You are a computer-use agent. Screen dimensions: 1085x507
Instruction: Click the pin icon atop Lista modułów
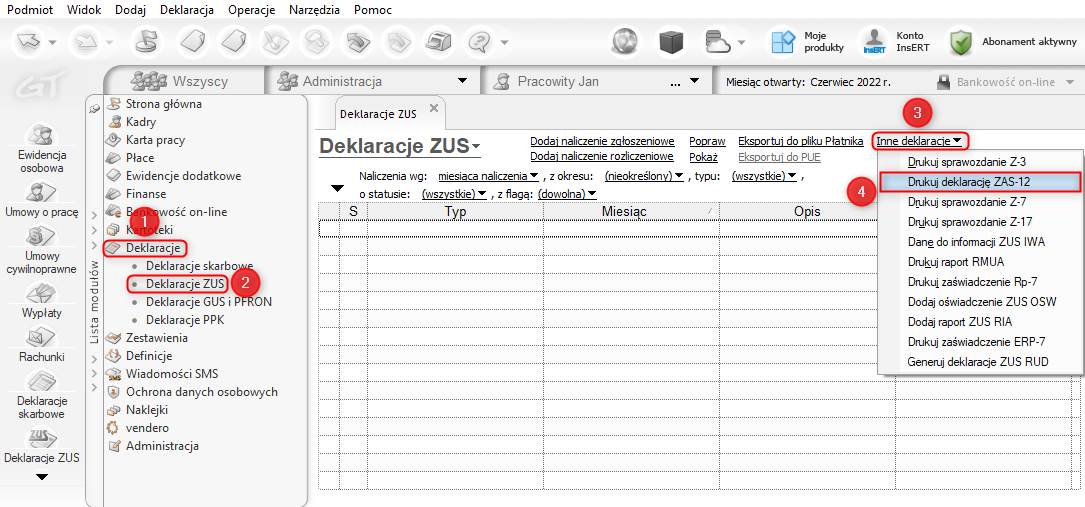coord(95,107)
